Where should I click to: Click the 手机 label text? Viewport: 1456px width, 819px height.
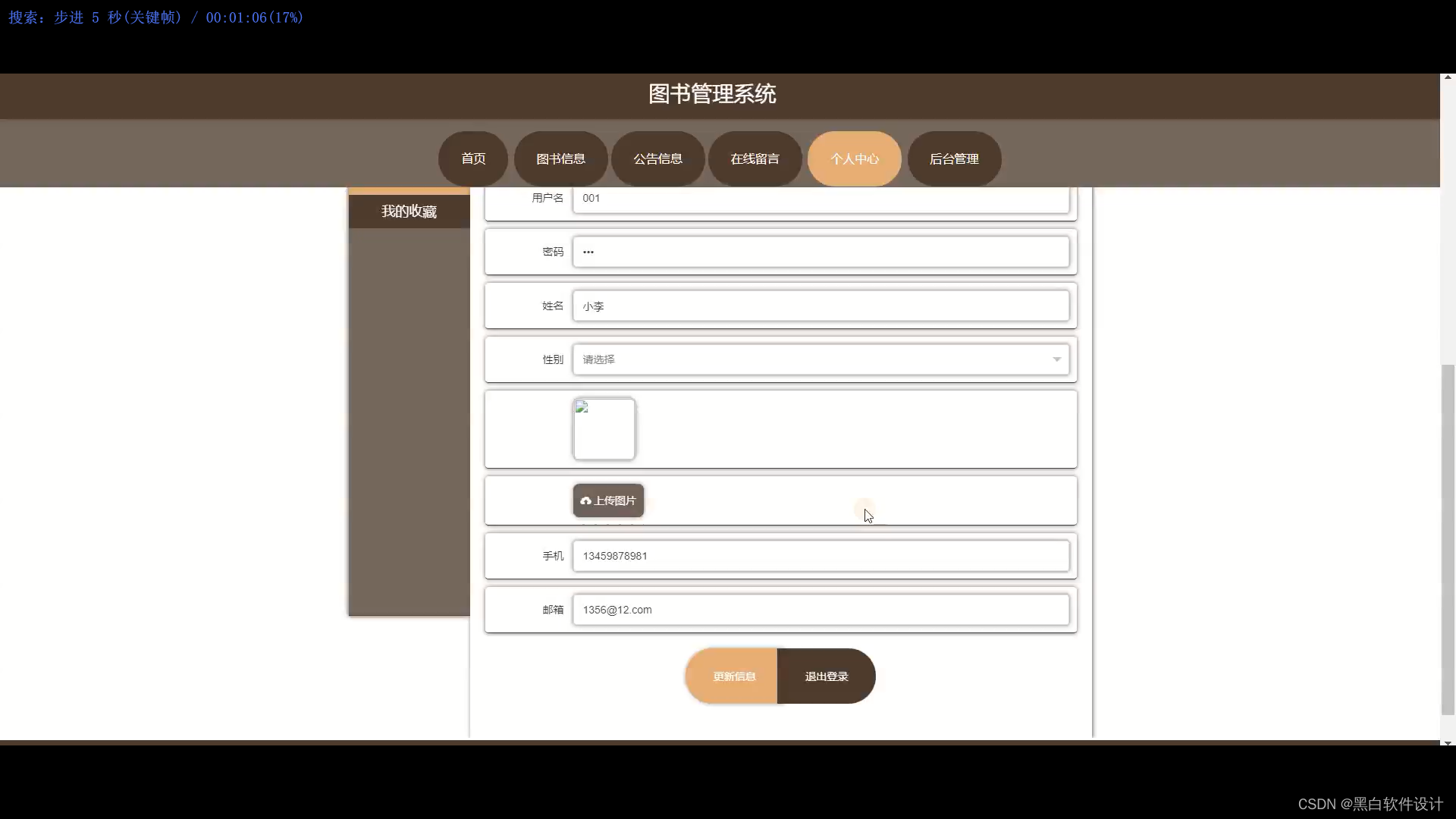coord(553,556)
